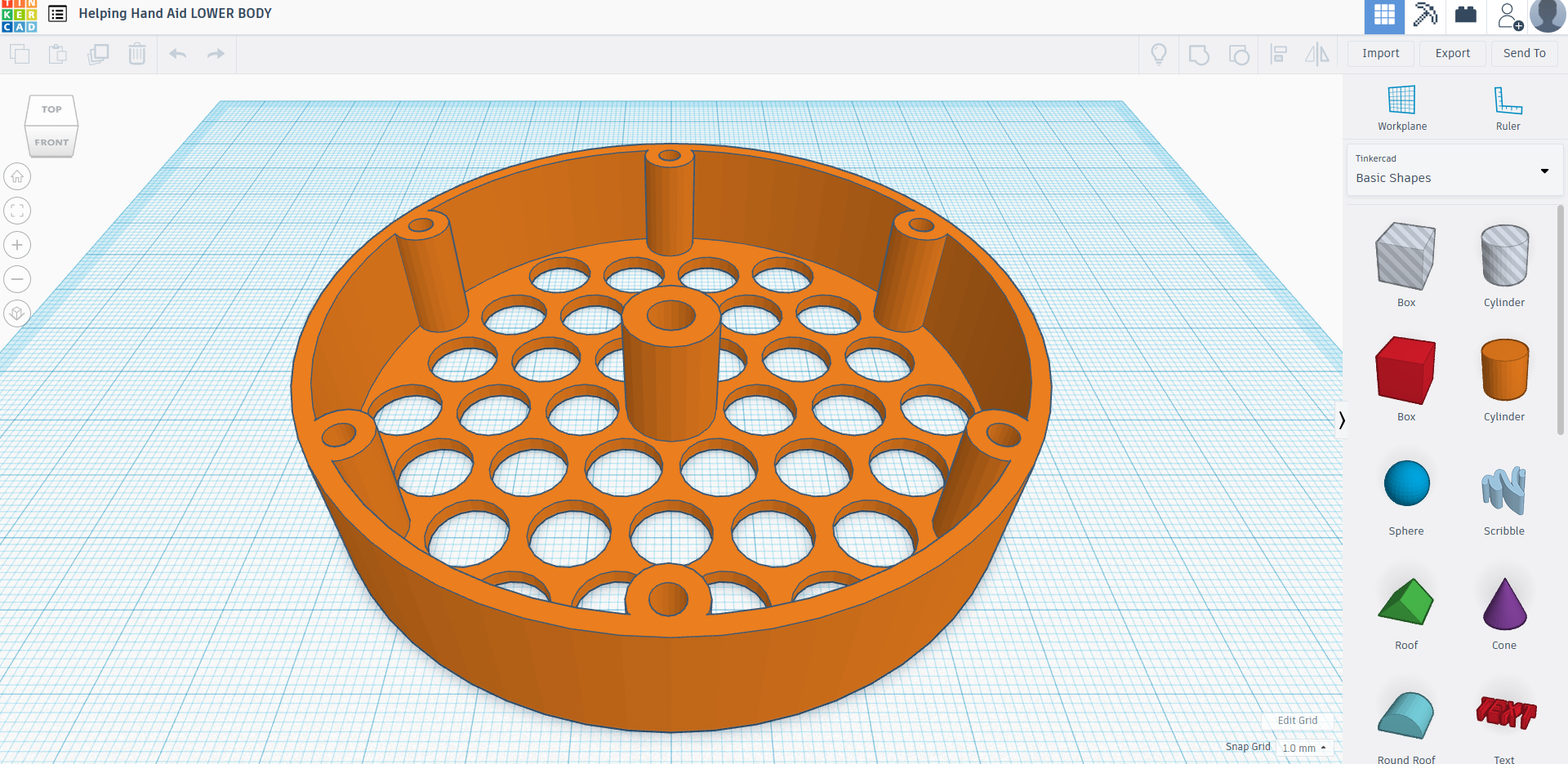Click the design name Helping Hand Aid LOWER BODY
Screen dimensions: 1568x764
point(176,14)
